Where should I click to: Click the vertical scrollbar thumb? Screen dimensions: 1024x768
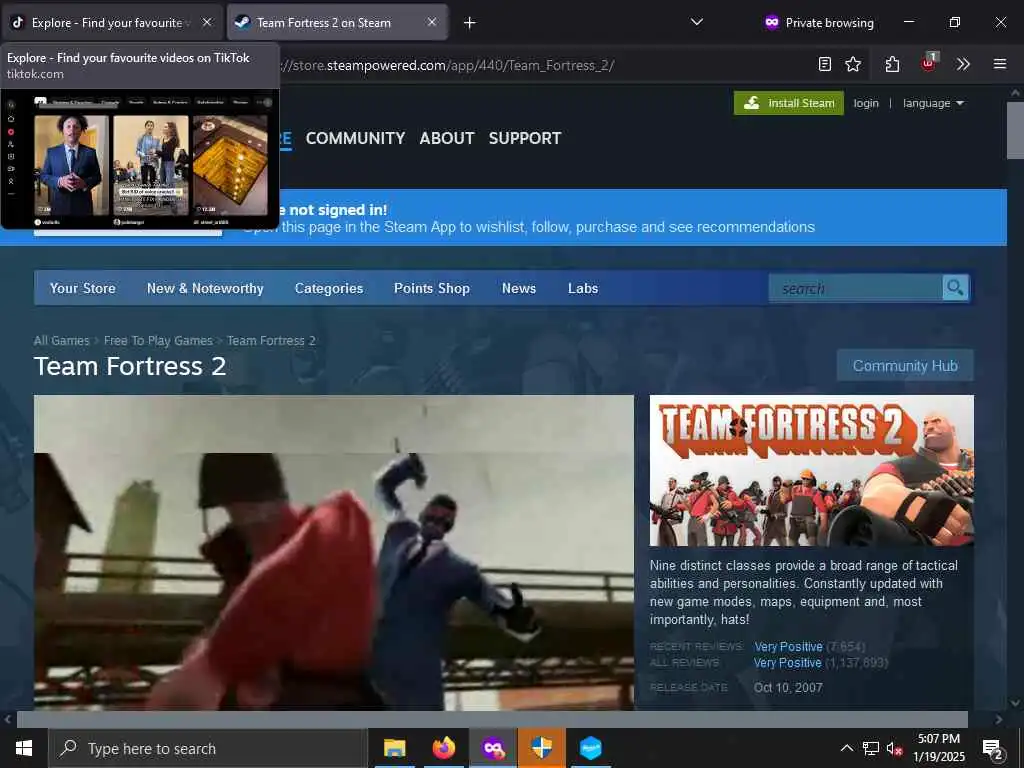(x=1015, y=131)
